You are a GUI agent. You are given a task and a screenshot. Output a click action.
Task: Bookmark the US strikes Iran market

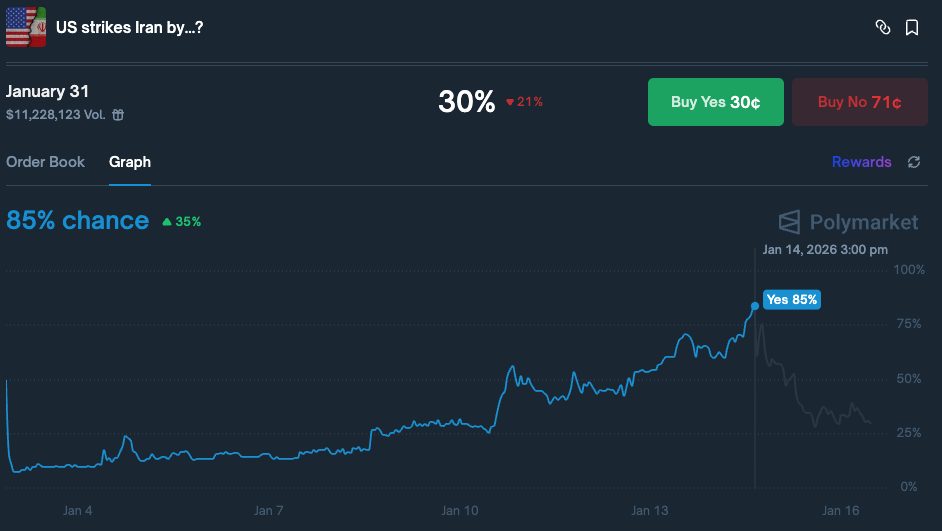(912, 28)
